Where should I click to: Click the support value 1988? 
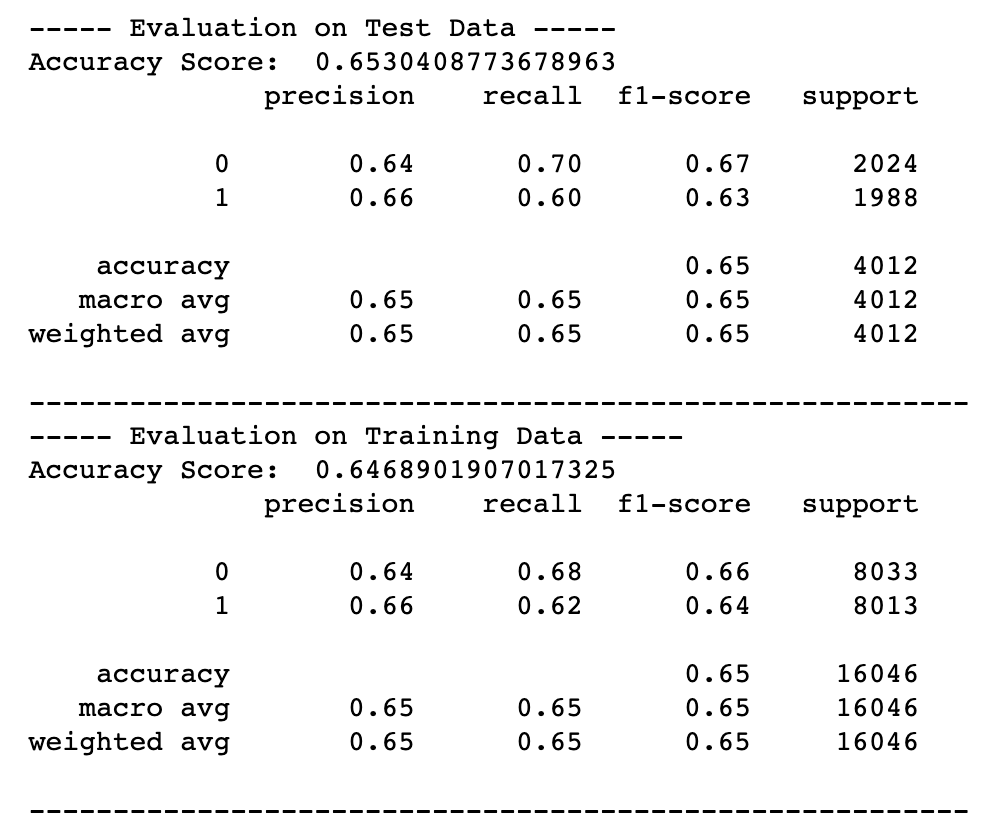coord(885,199)
